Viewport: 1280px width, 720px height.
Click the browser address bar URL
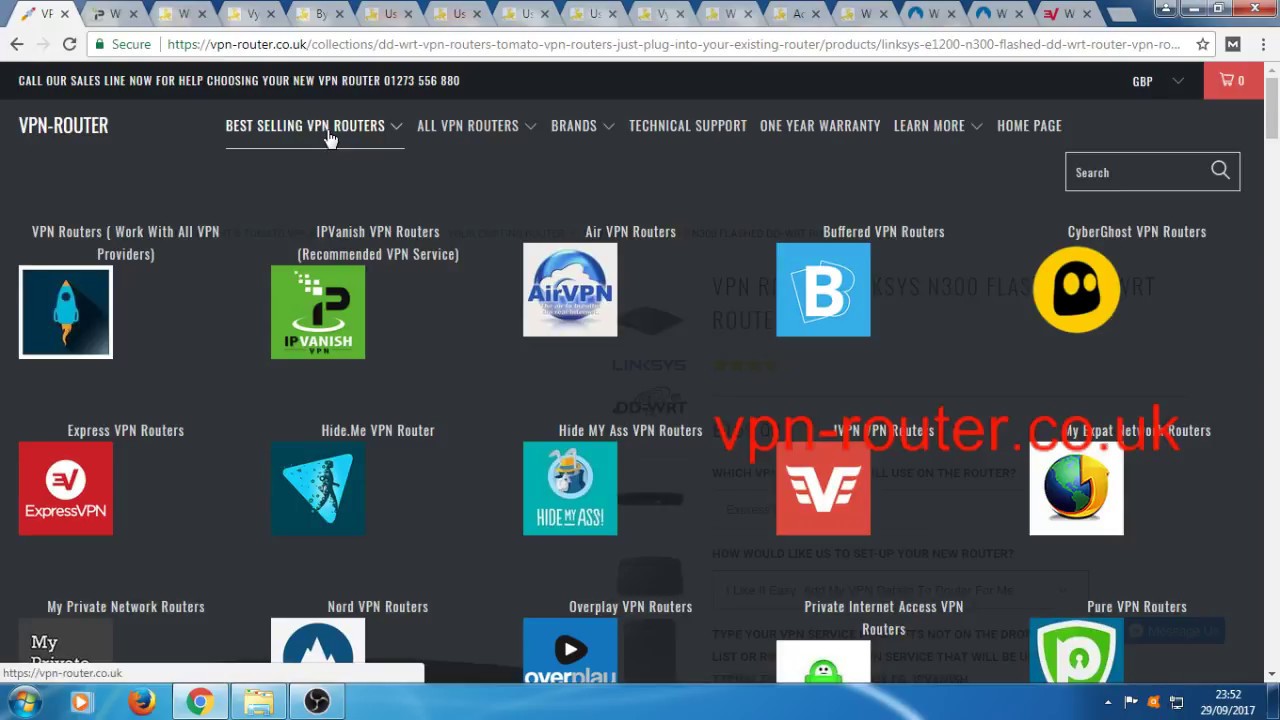coord(673,44)
